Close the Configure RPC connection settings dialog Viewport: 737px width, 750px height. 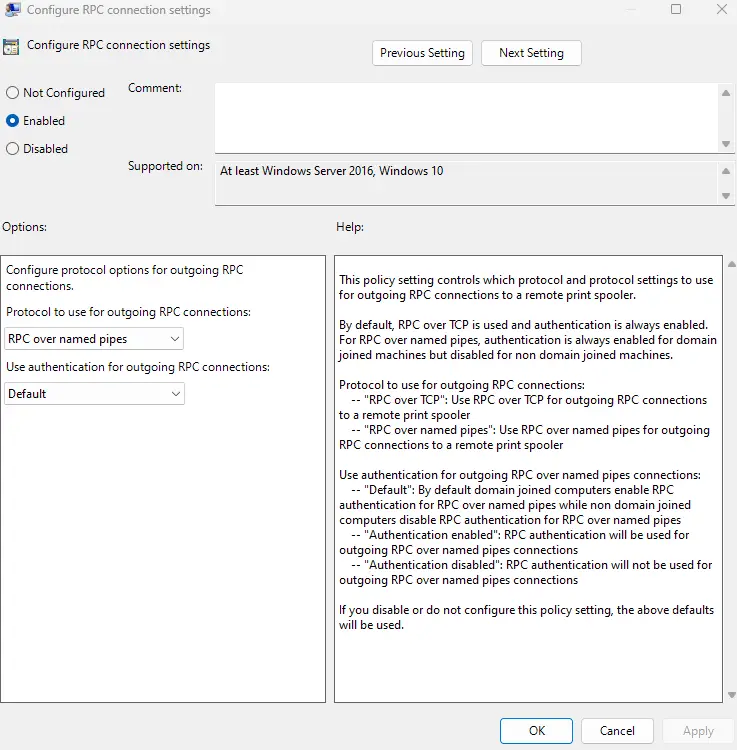tap(722, 10)
